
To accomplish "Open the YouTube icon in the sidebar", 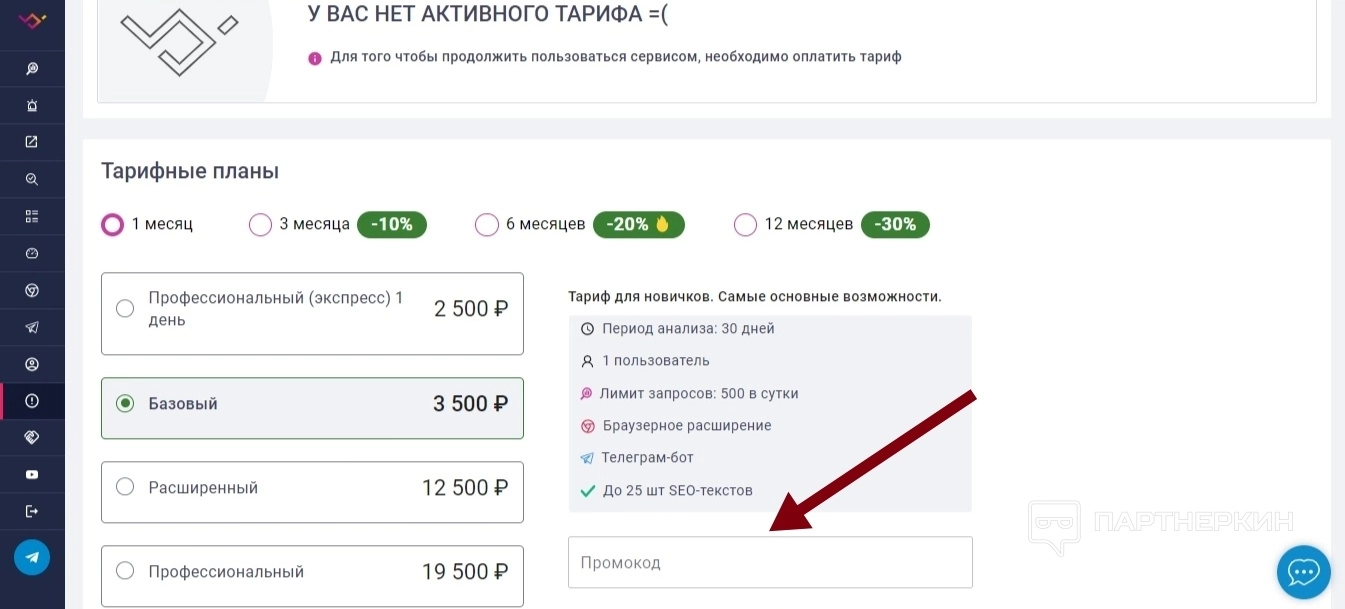I will coord(32,475).
